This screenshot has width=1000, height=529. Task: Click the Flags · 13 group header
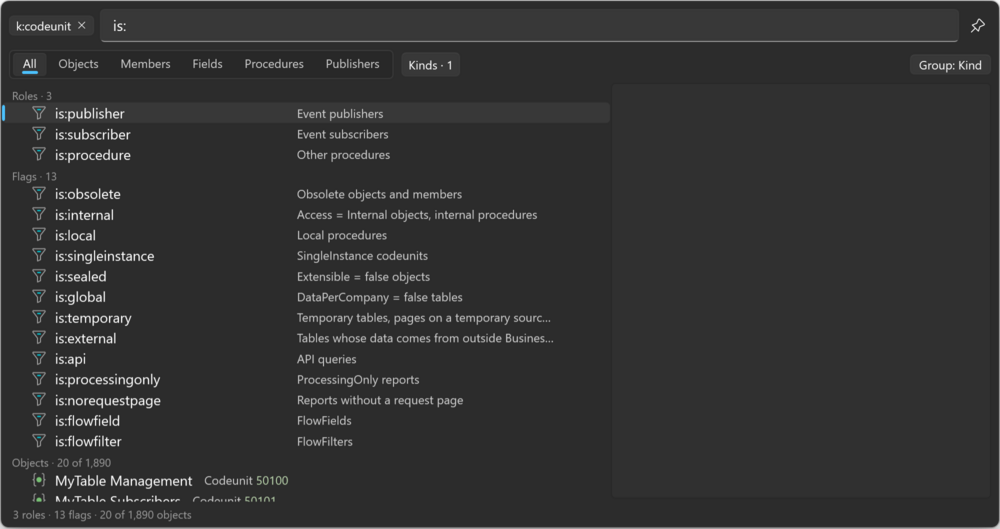tap(34, 176)
